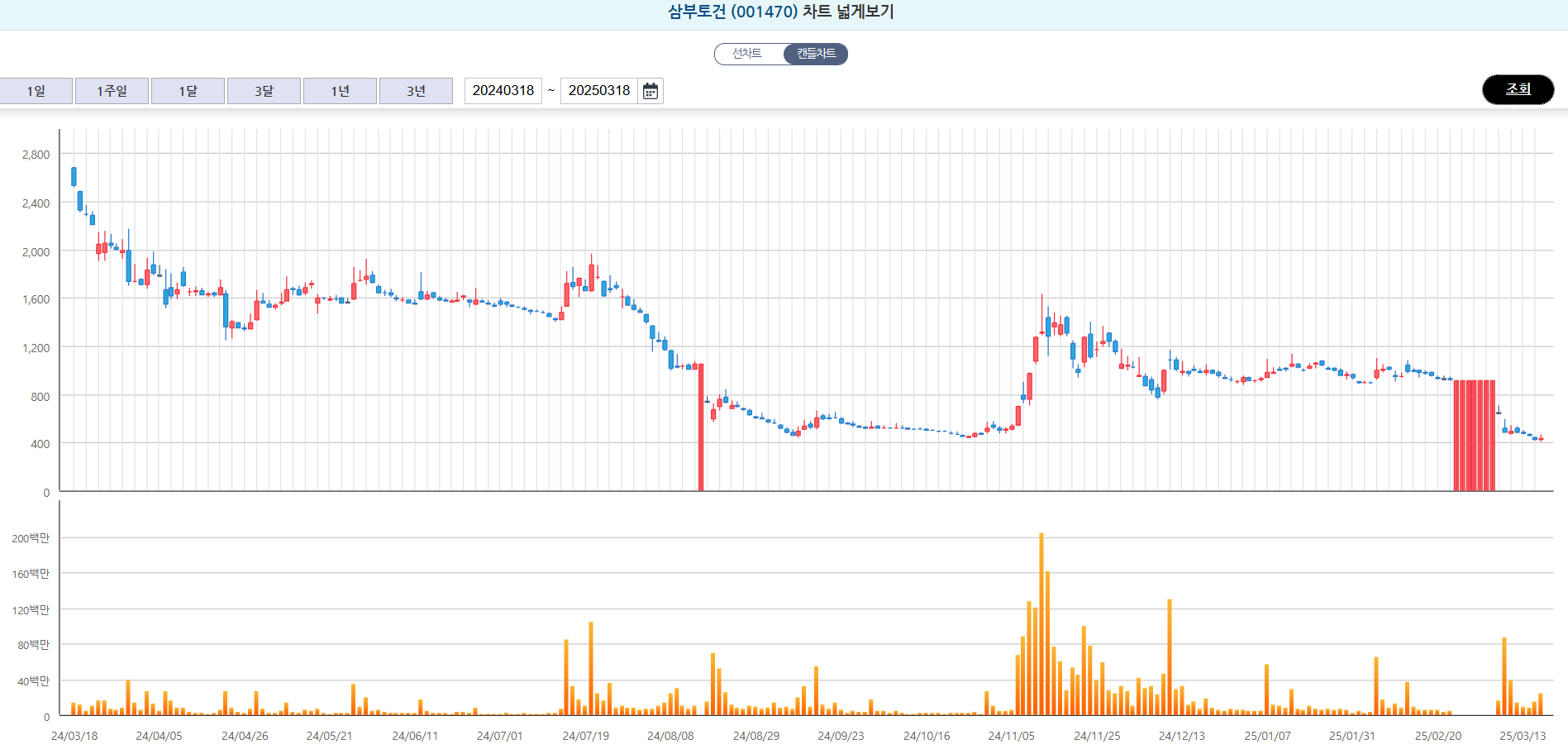Click the 24/11/05 date axis label
Viewport: 1568px width, 754px height.
pos(1011,736)
